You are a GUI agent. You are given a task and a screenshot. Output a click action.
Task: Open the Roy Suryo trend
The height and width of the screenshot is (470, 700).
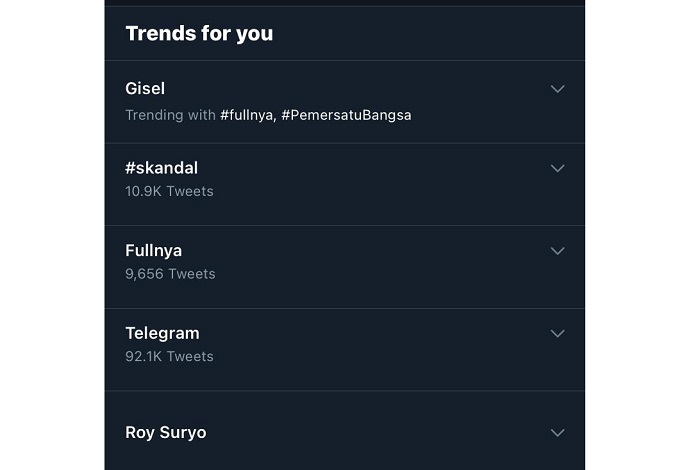(166, 433)
